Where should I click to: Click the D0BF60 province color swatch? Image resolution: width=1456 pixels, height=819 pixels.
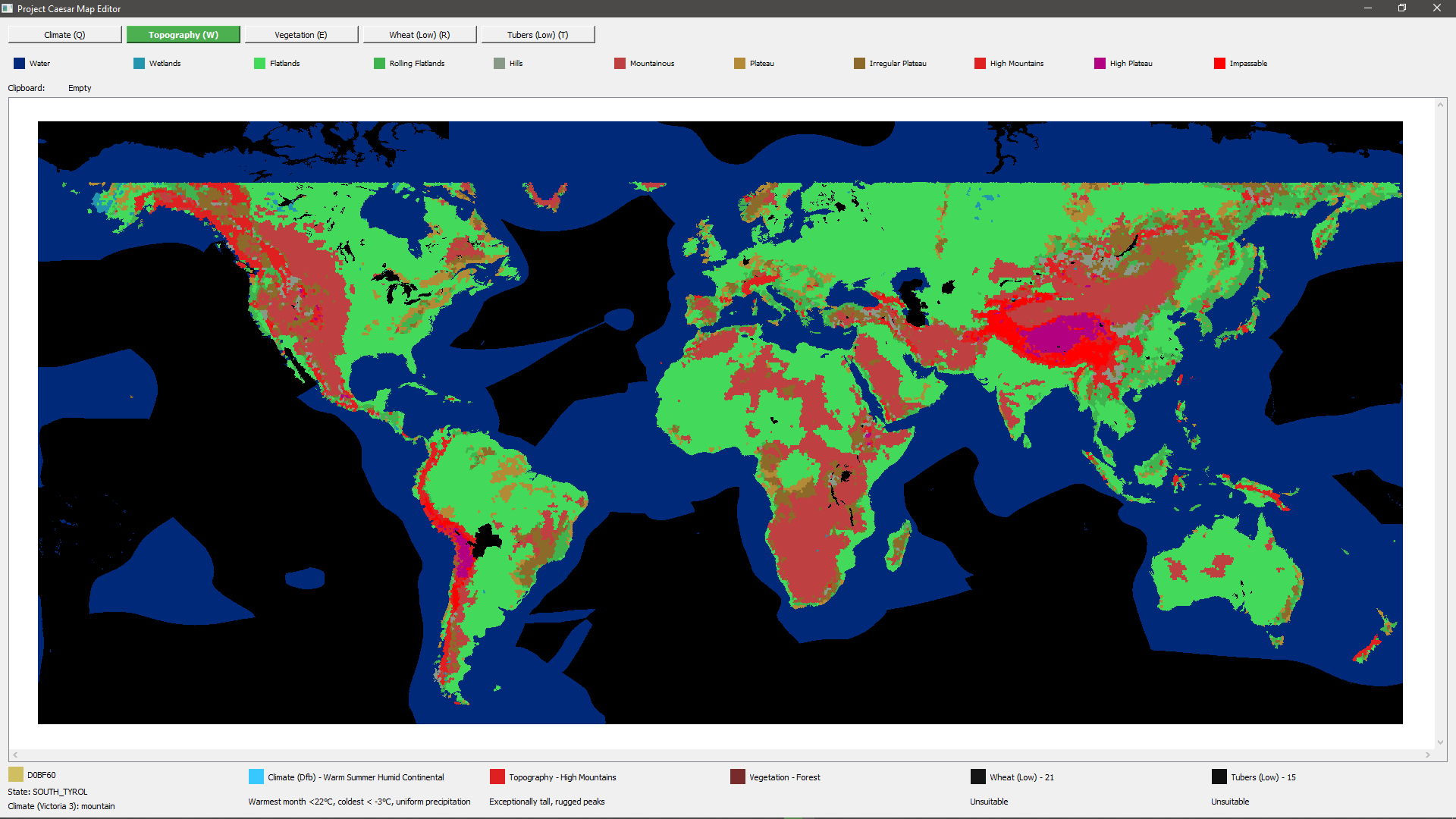coord(16,774)
